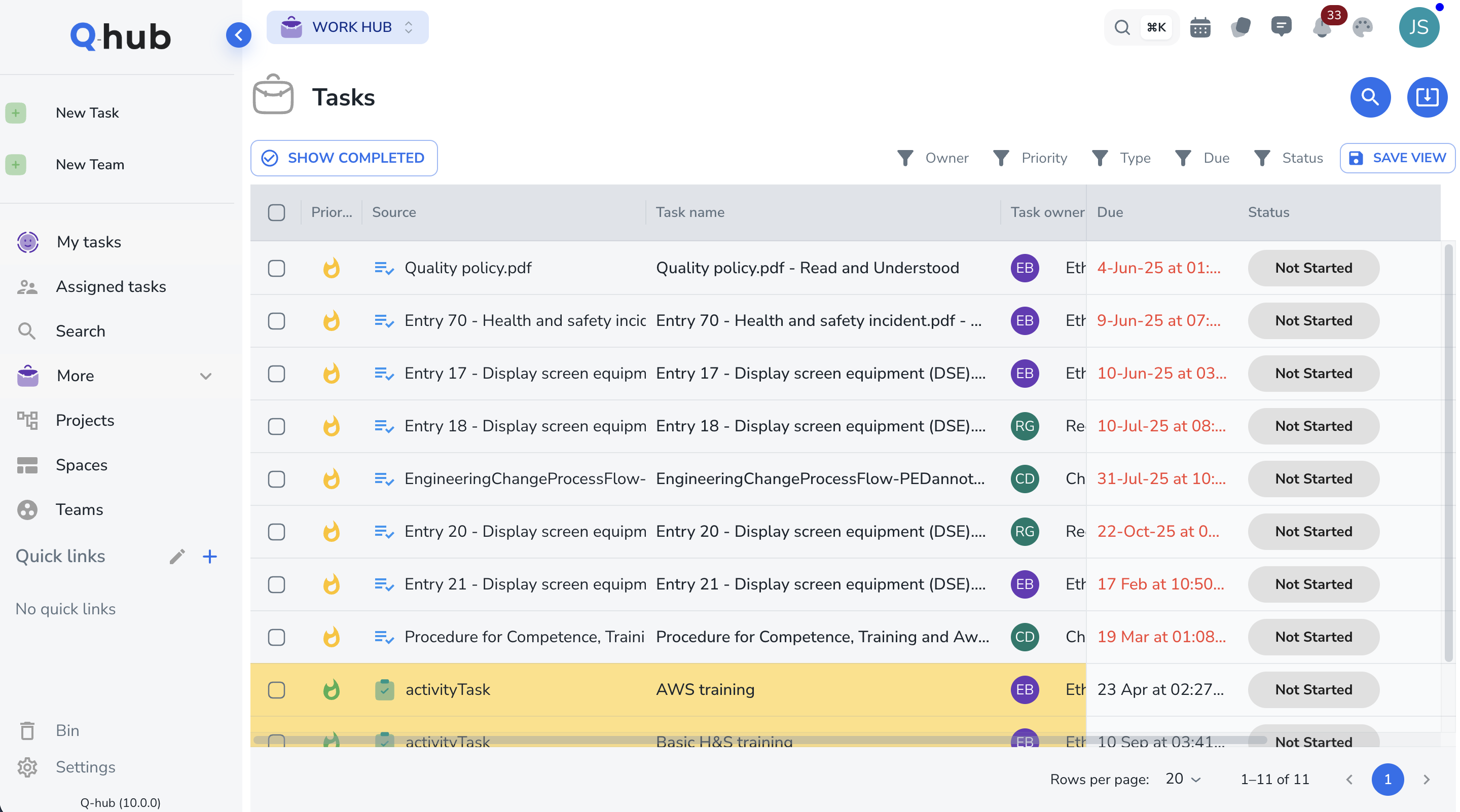Open the Priority filter
The width and height of the screenshot is (1460, 812).
1031,158
